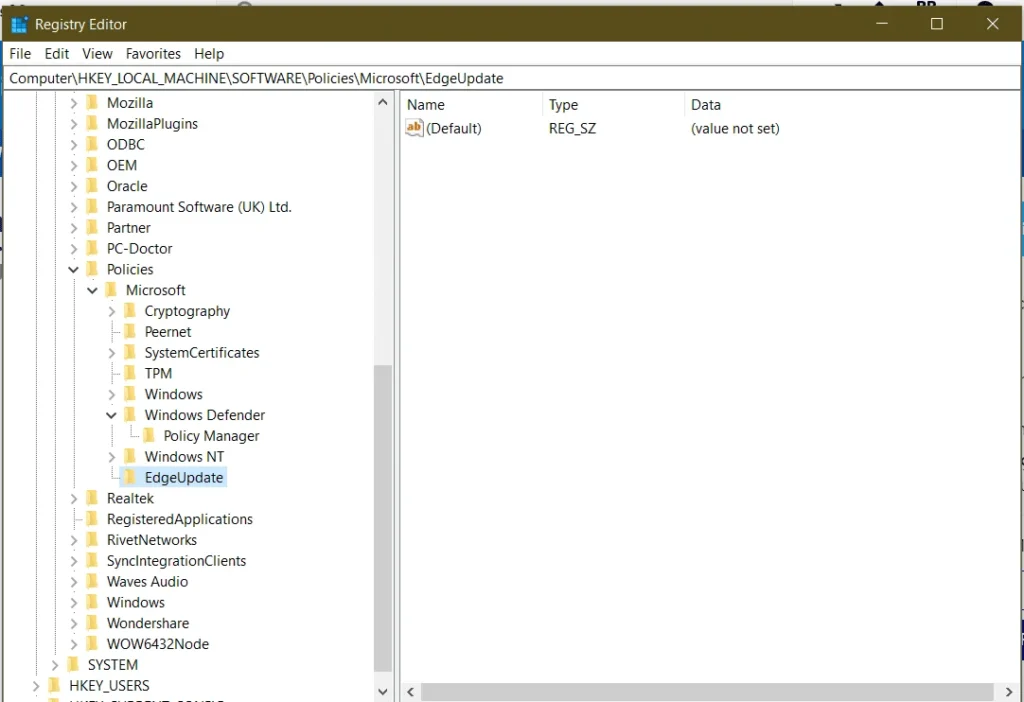Screen dimensions: 1024x702
Task: Click the registry path address bar
Action: pyautogui.click(x=511, y=78)
